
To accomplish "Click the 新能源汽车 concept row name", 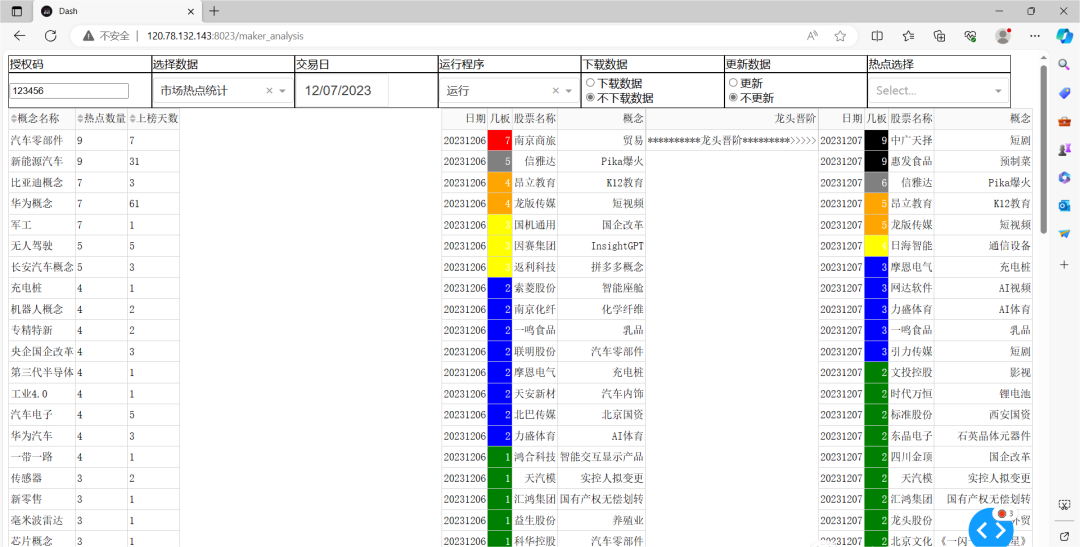I will point(37,161).
